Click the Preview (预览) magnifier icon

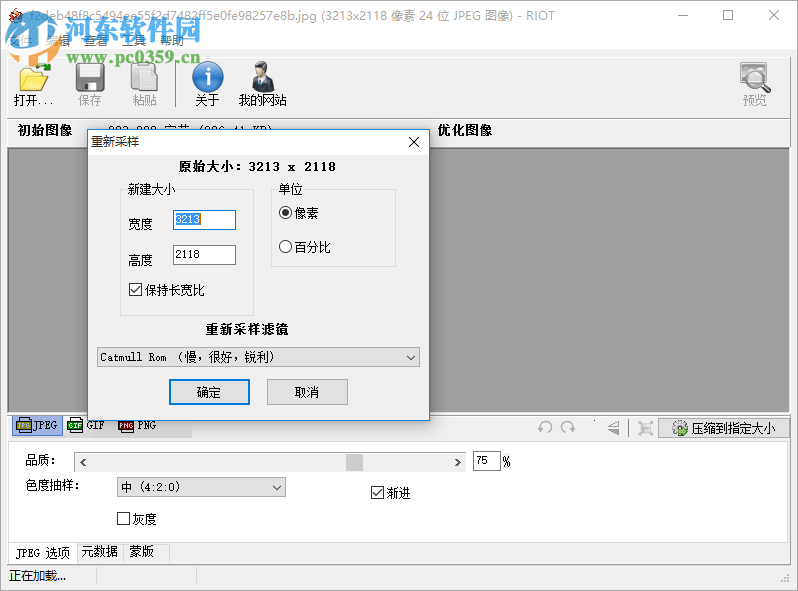[755, 77]
